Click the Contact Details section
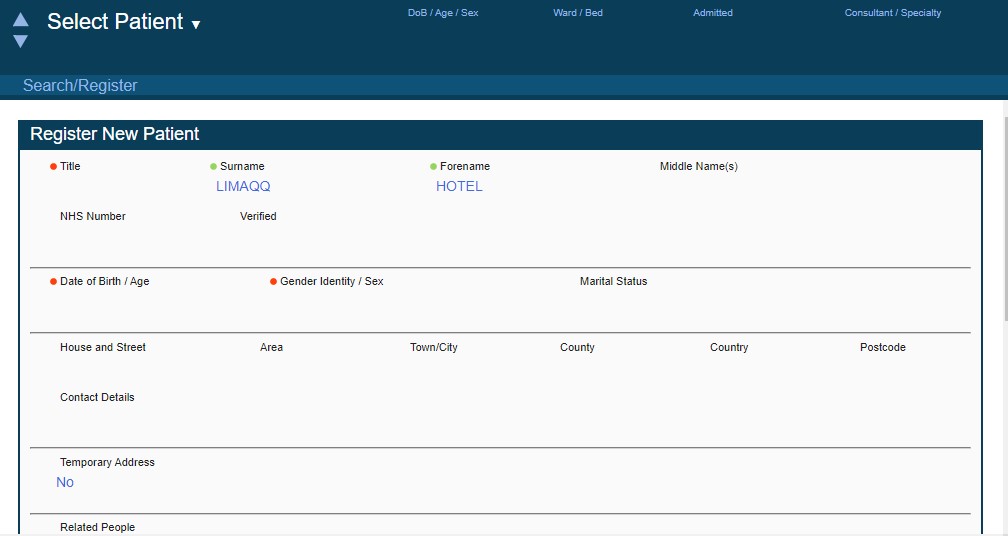The height and width of the screenshot is (536, 1008). [x=97, y=397]
